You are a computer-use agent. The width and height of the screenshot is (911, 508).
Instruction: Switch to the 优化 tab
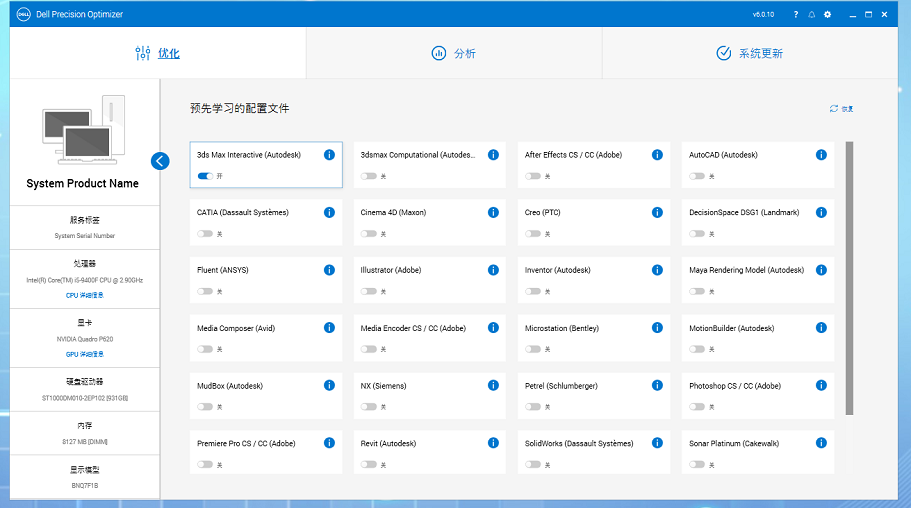pyautogui.click(x=158, y=53)
